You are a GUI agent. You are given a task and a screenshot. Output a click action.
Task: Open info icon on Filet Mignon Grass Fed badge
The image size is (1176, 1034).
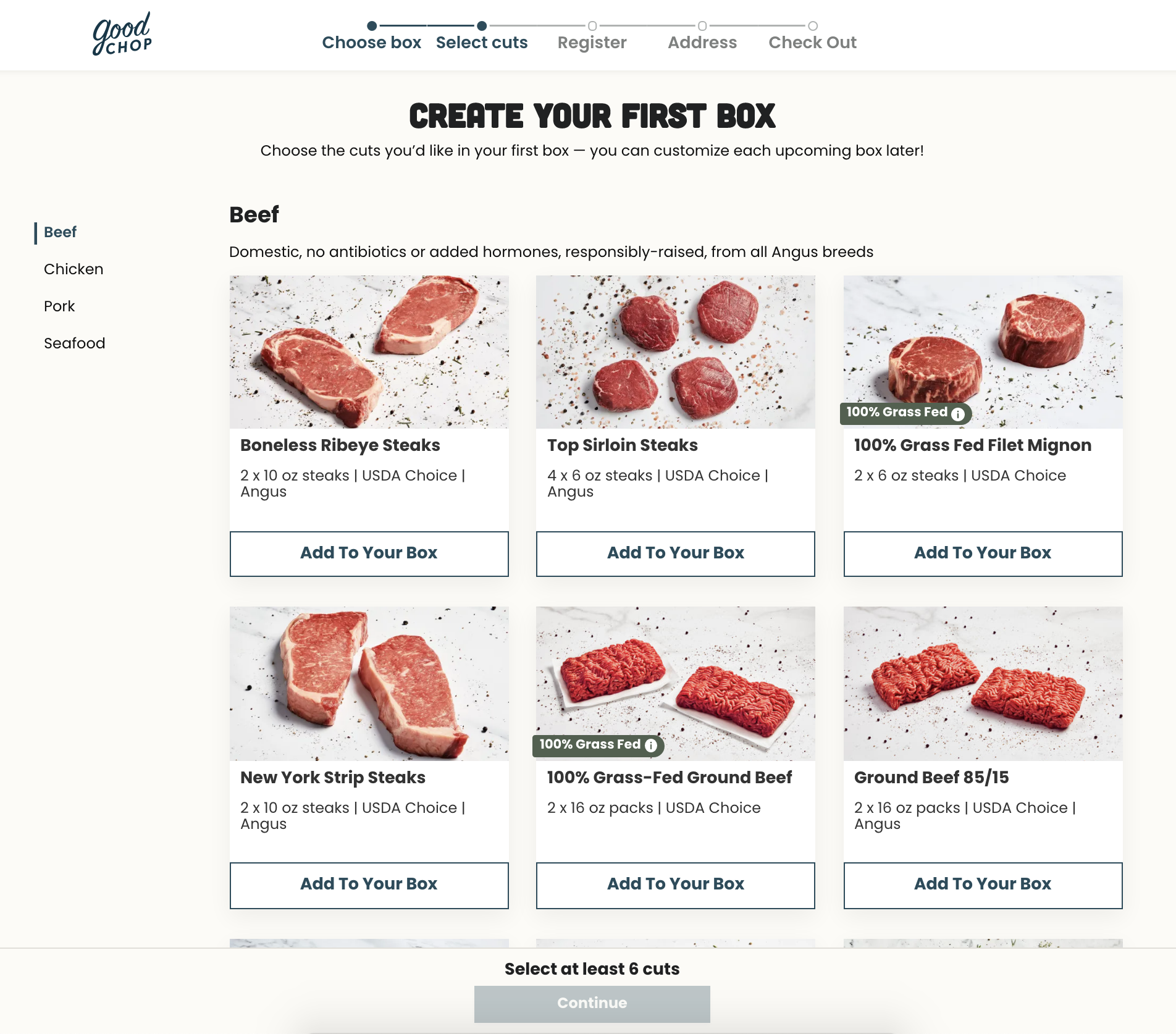(957, 414)
